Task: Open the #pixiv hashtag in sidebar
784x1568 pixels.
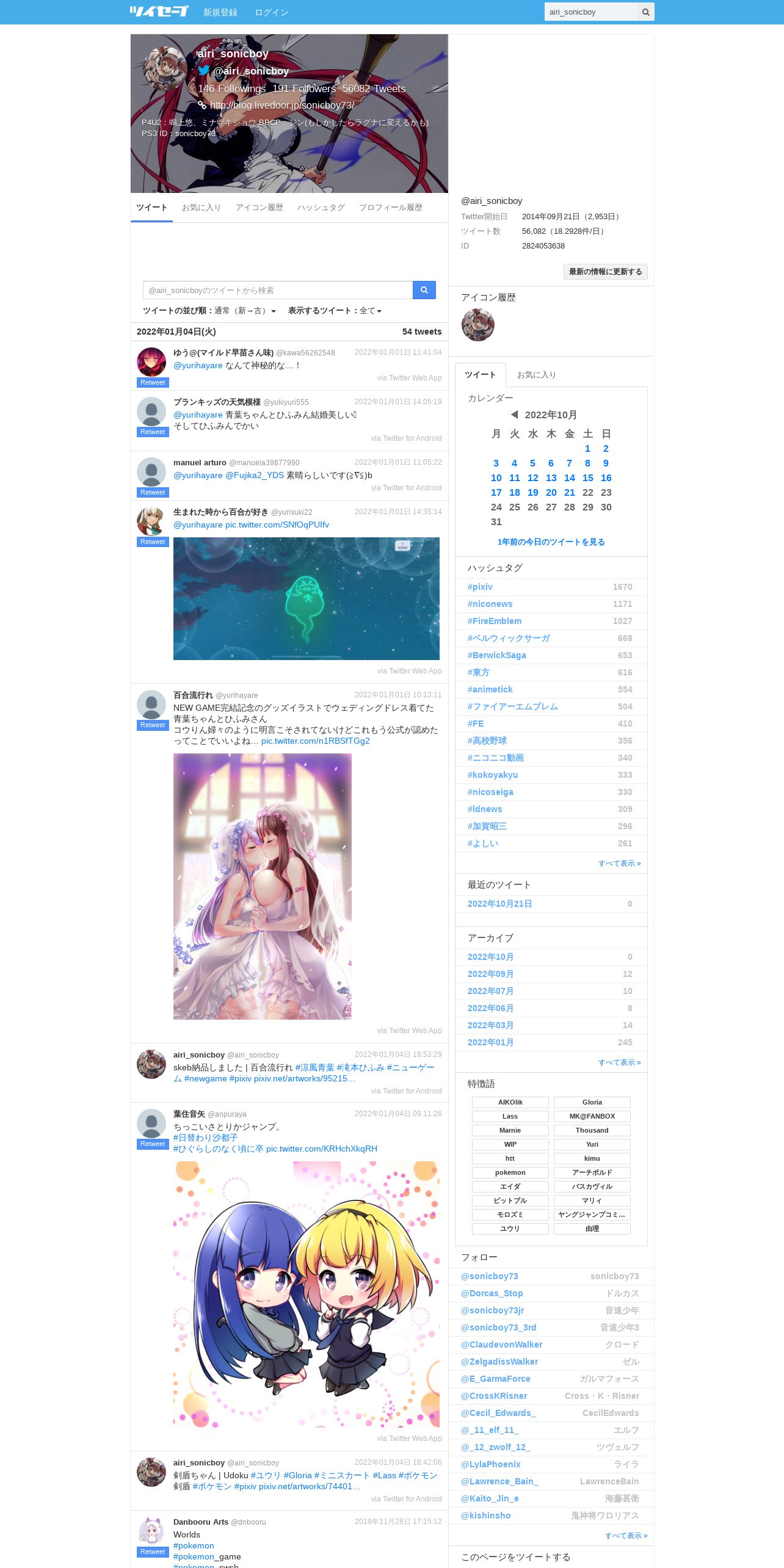Action: [480, 587]
